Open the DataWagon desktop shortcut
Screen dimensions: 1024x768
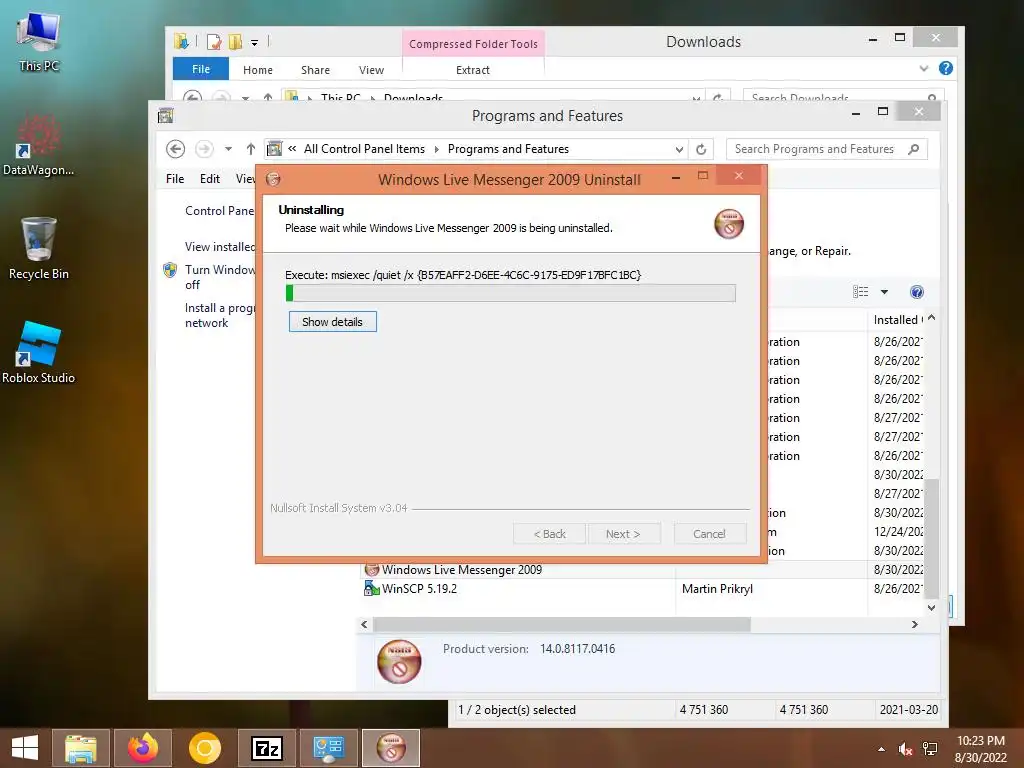pos(38,145)
